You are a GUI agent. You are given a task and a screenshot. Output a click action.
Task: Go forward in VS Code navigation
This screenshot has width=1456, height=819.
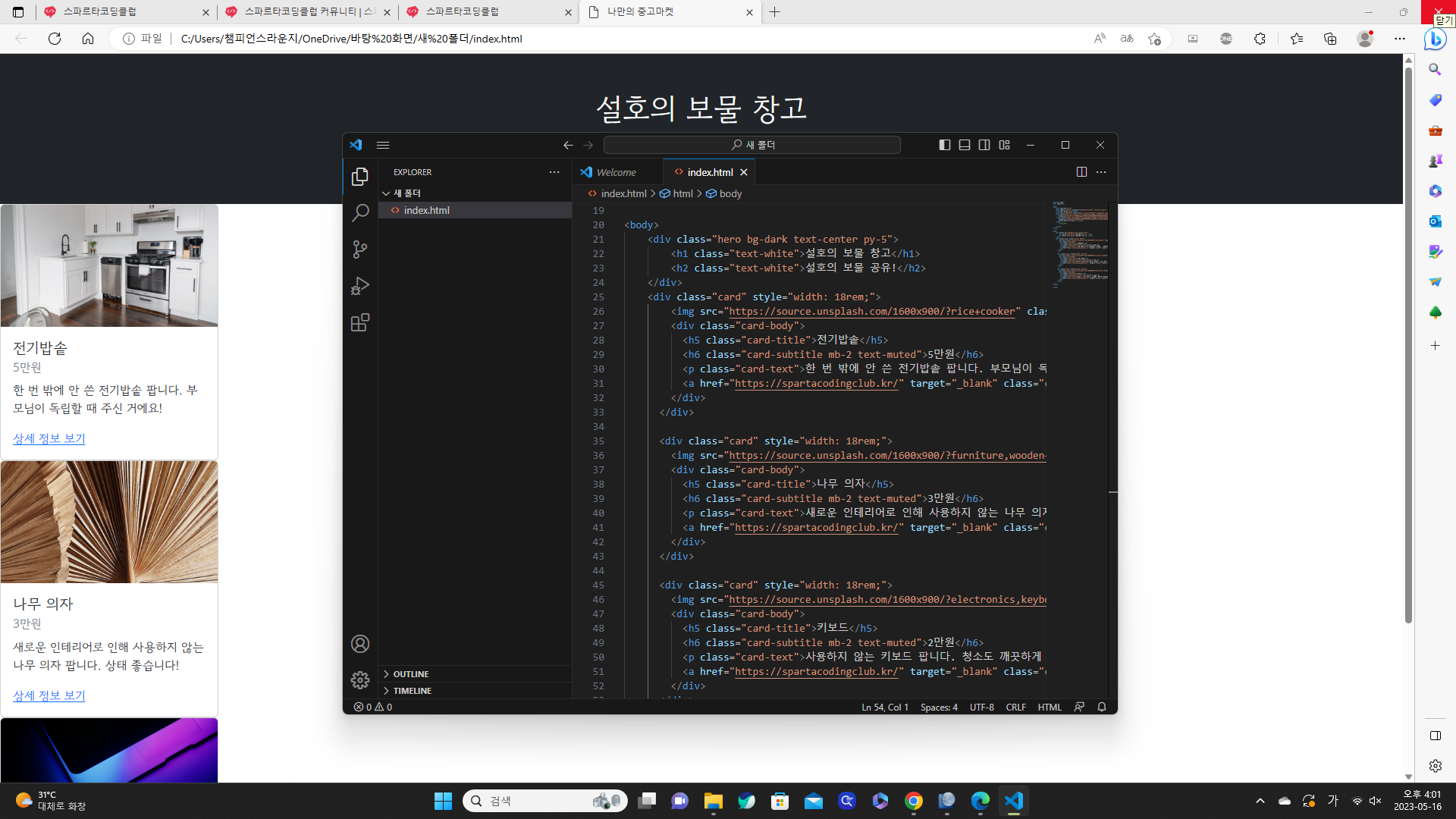point(588,145)
